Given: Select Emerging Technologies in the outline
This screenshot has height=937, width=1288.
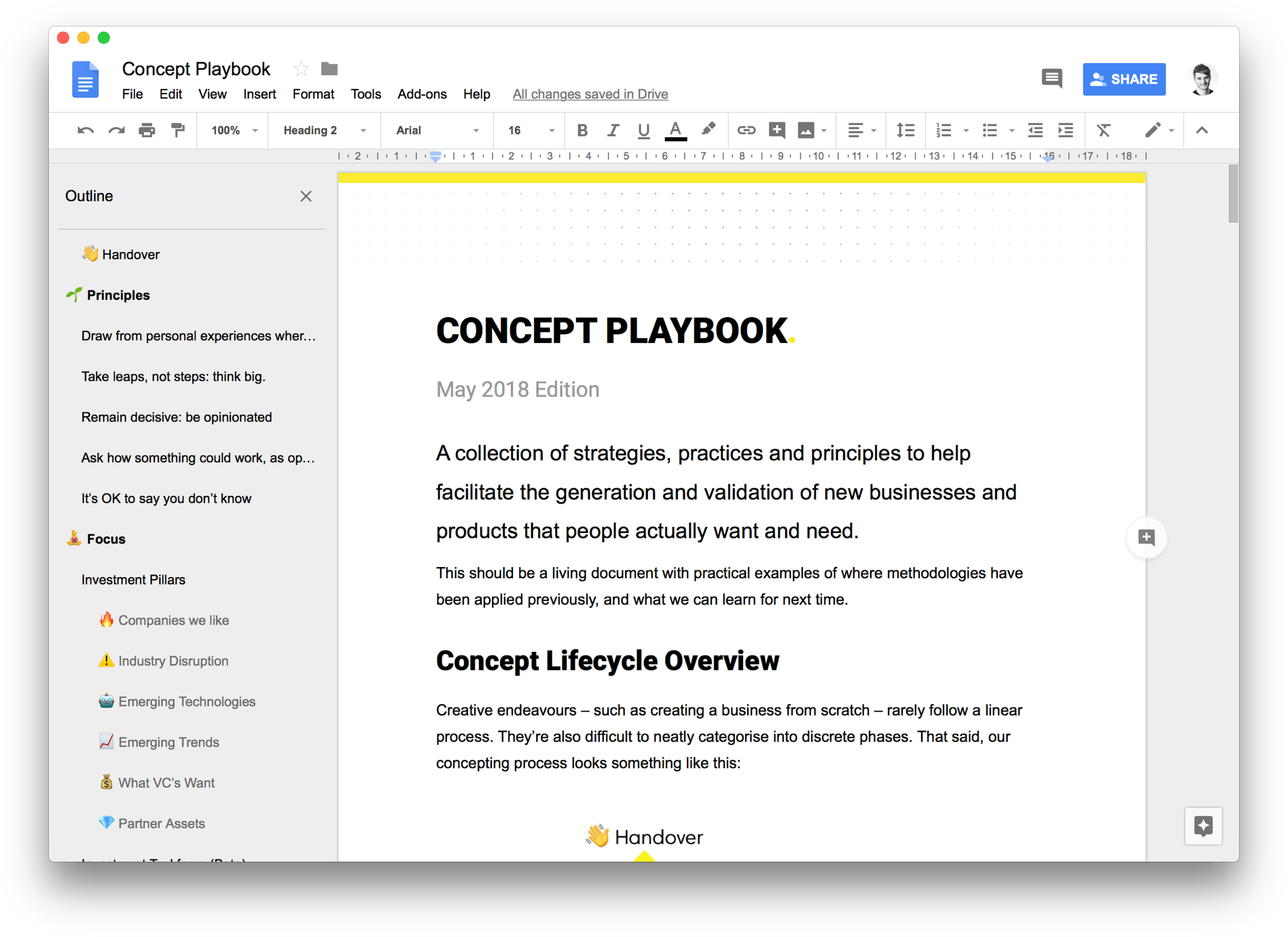Looking at the screenshot, I should tap(177, 701).
